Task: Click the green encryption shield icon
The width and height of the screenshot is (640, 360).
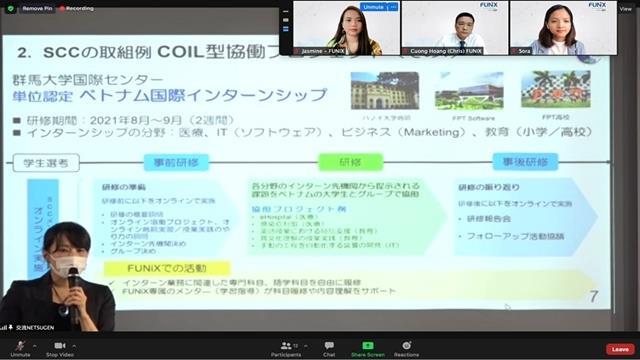Action: pos(10,8)
